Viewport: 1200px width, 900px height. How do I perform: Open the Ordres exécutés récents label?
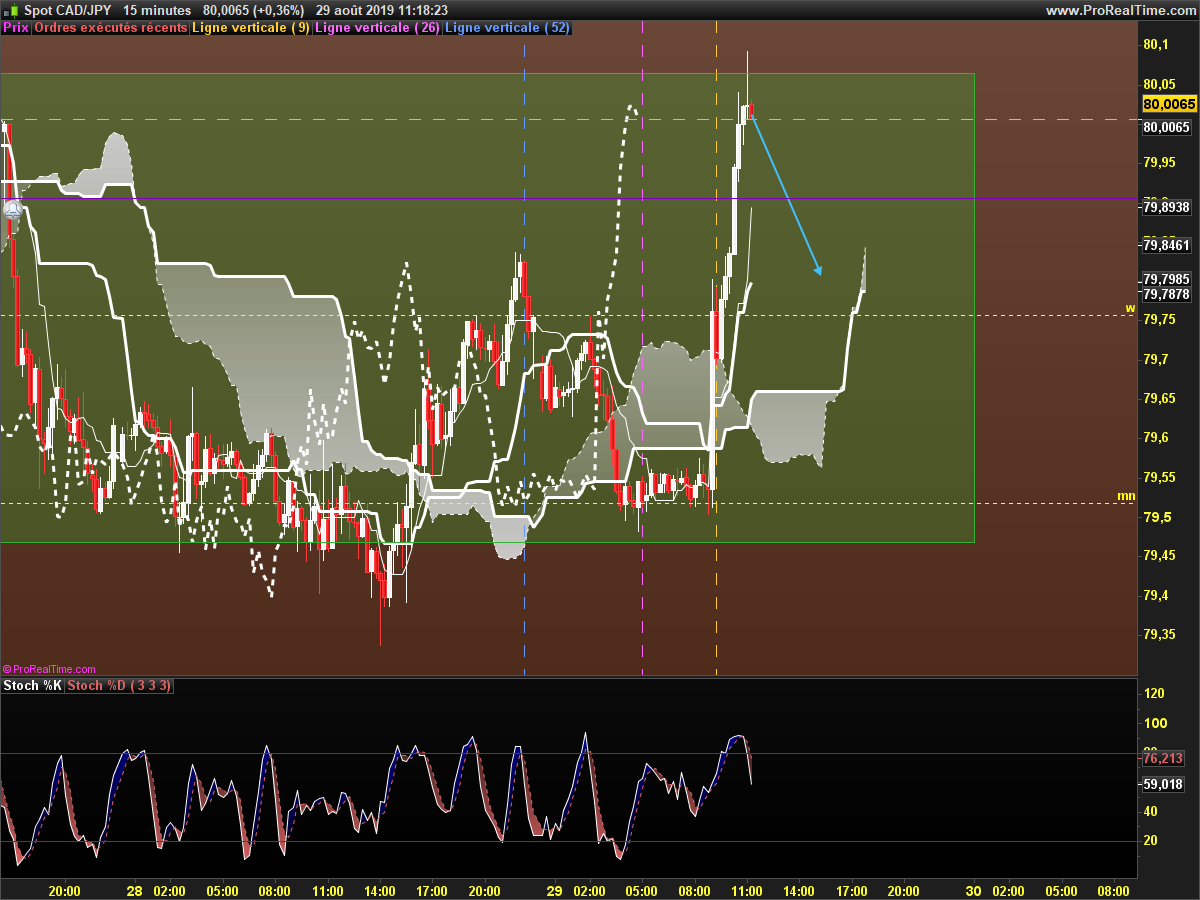111,28
